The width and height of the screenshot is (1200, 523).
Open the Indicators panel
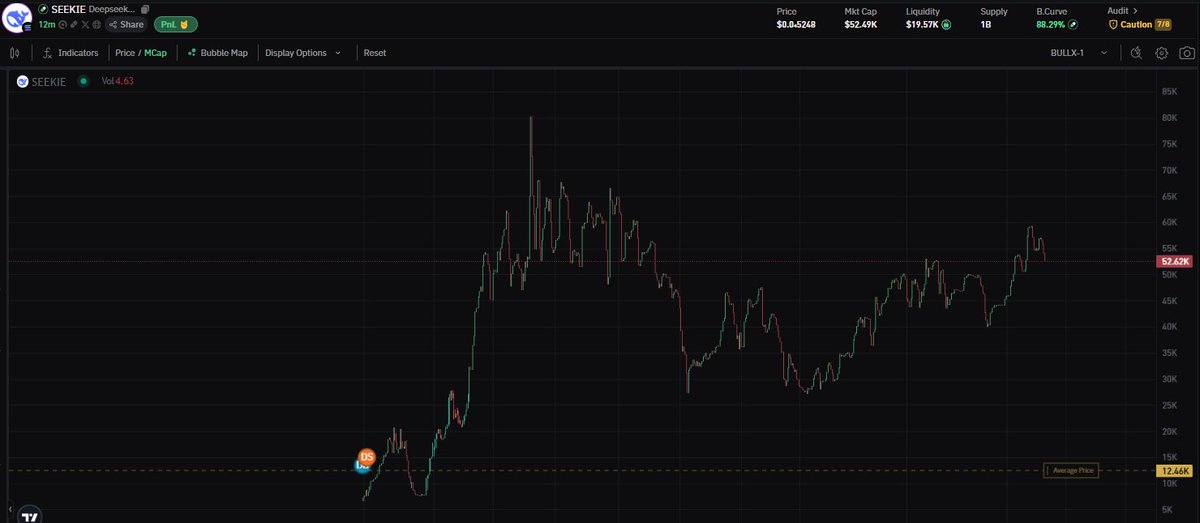click(70, 53)
